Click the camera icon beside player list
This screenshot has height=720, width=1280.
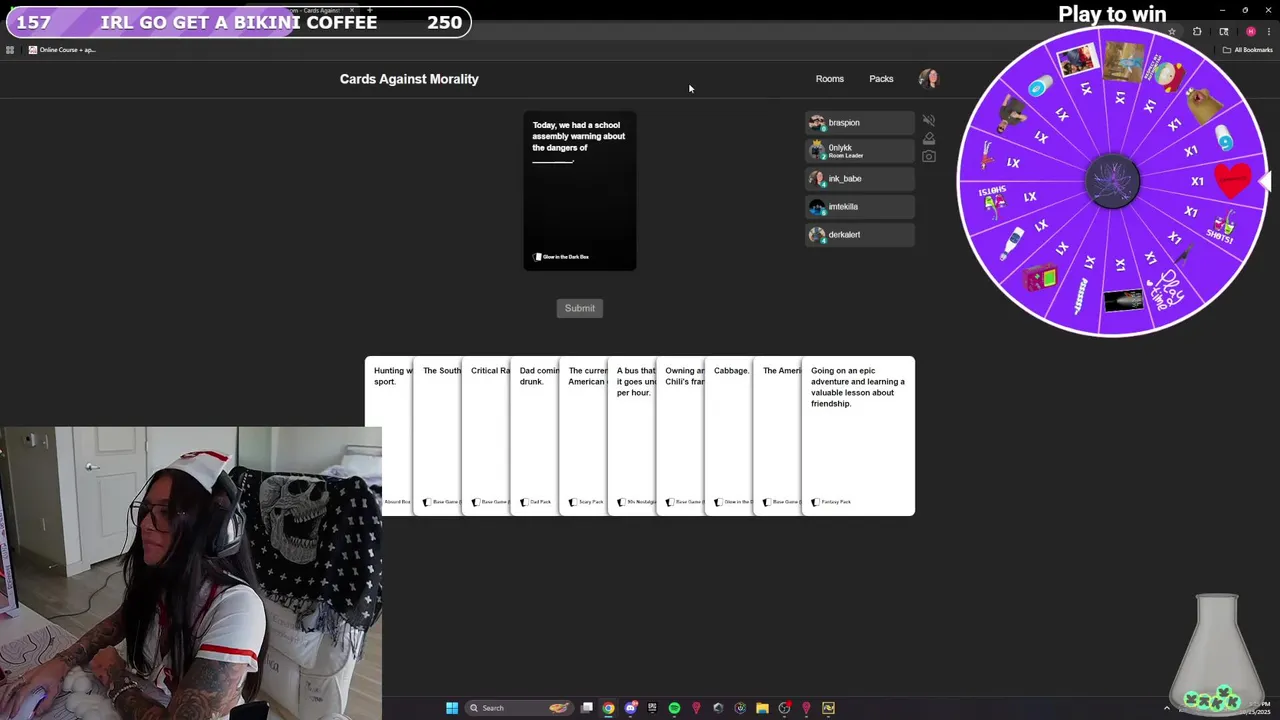929,156
